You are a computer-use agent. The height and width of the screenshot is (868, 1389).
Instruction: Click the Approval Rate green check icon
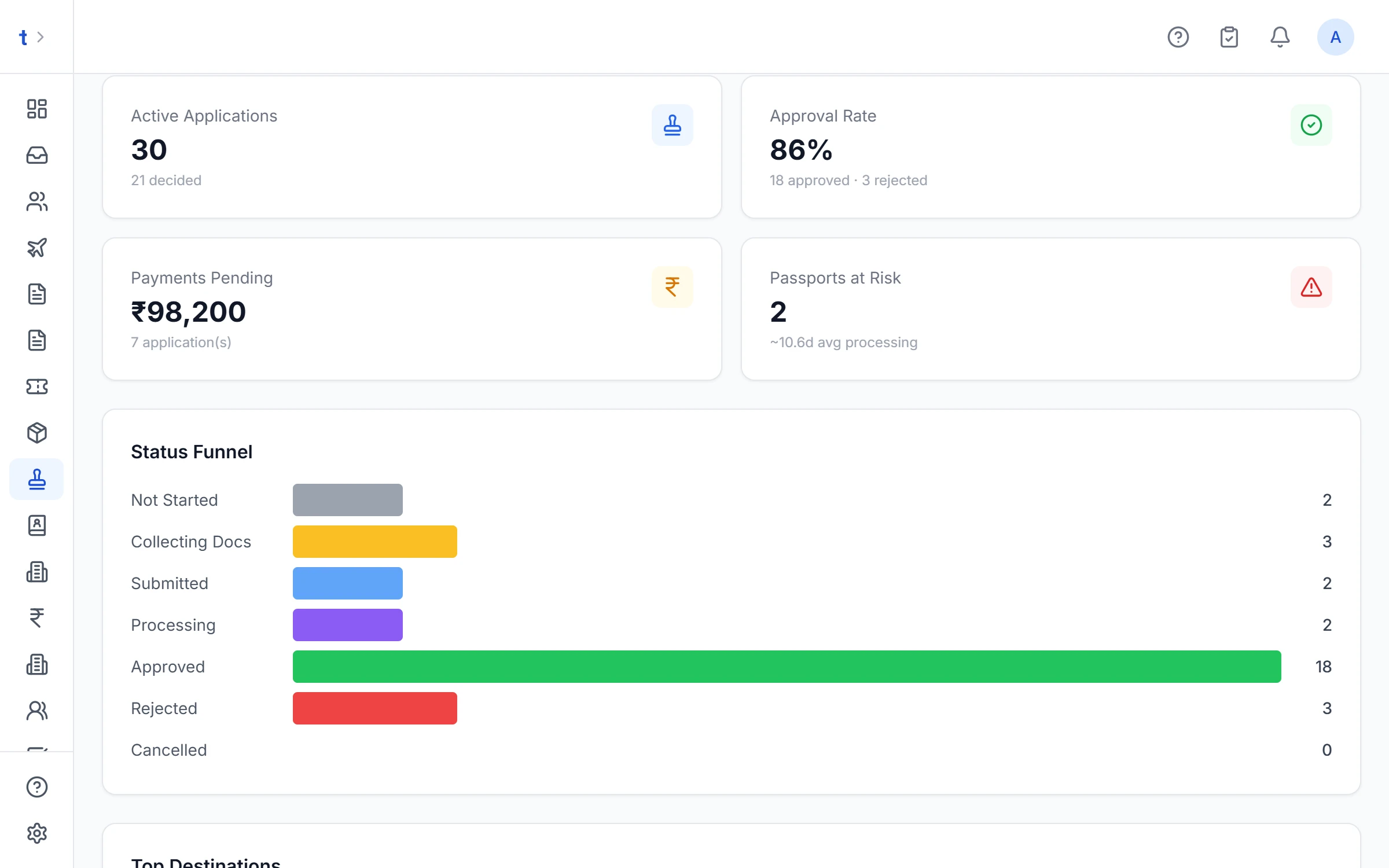(1311, 125)
